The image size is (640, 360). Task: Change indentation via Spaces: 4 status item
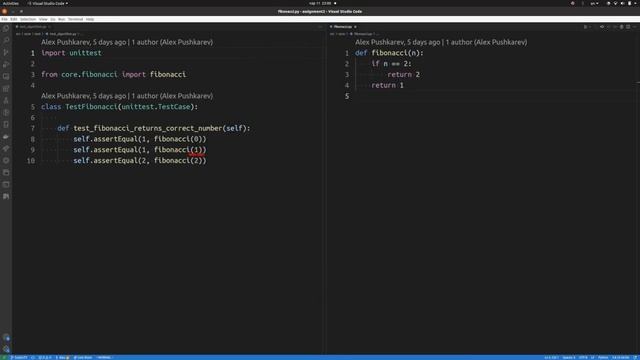coord(569,357)
